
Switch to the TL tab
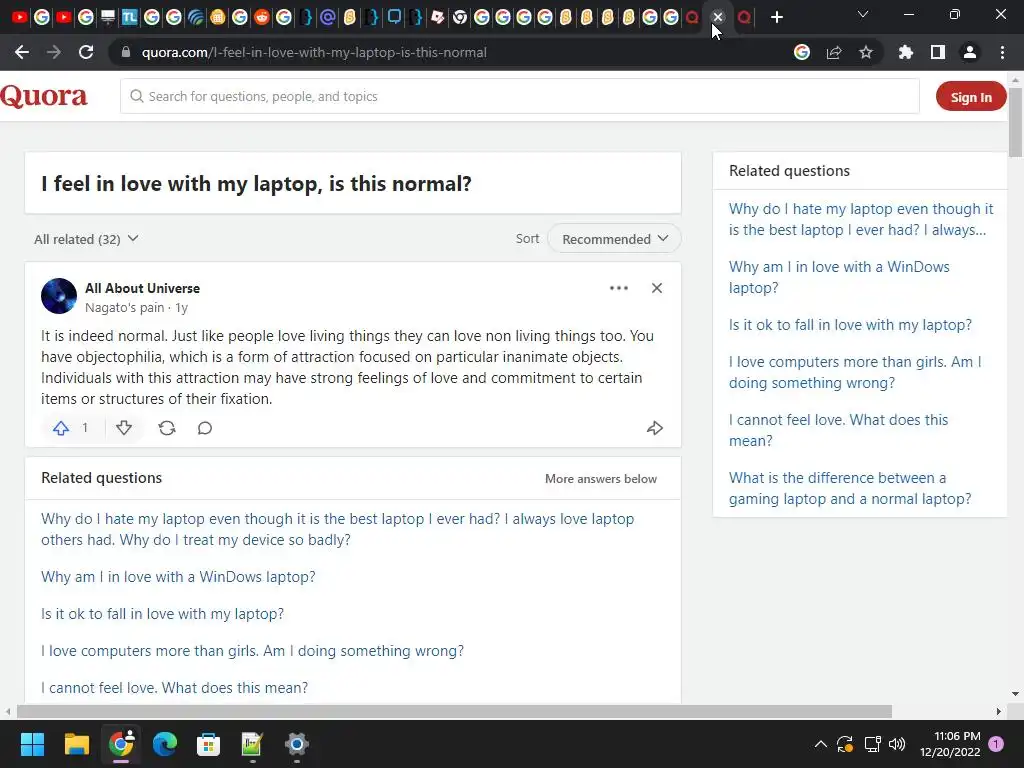[x=129, y=18]
